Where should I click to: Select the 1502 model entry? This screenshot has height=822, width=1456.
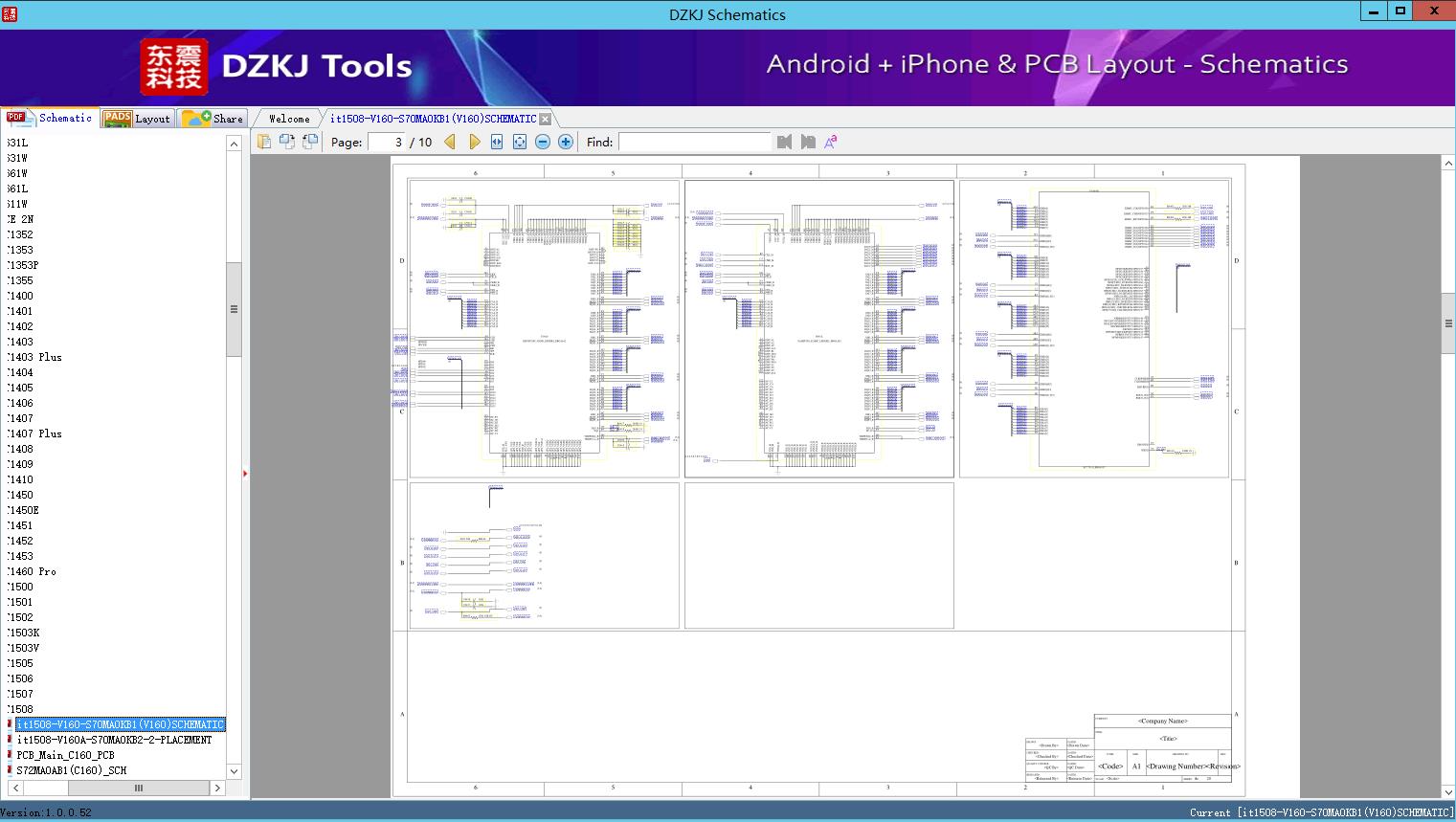[x=21, y=617]
